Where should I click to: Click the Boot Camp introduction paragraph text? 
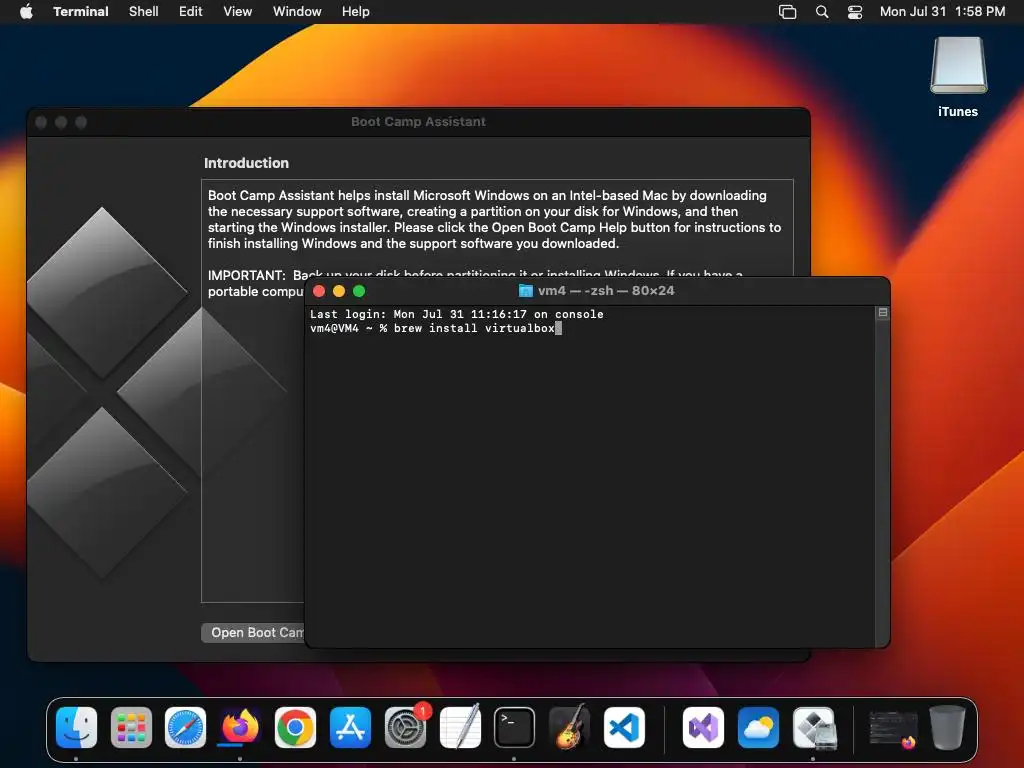[494, 219]
